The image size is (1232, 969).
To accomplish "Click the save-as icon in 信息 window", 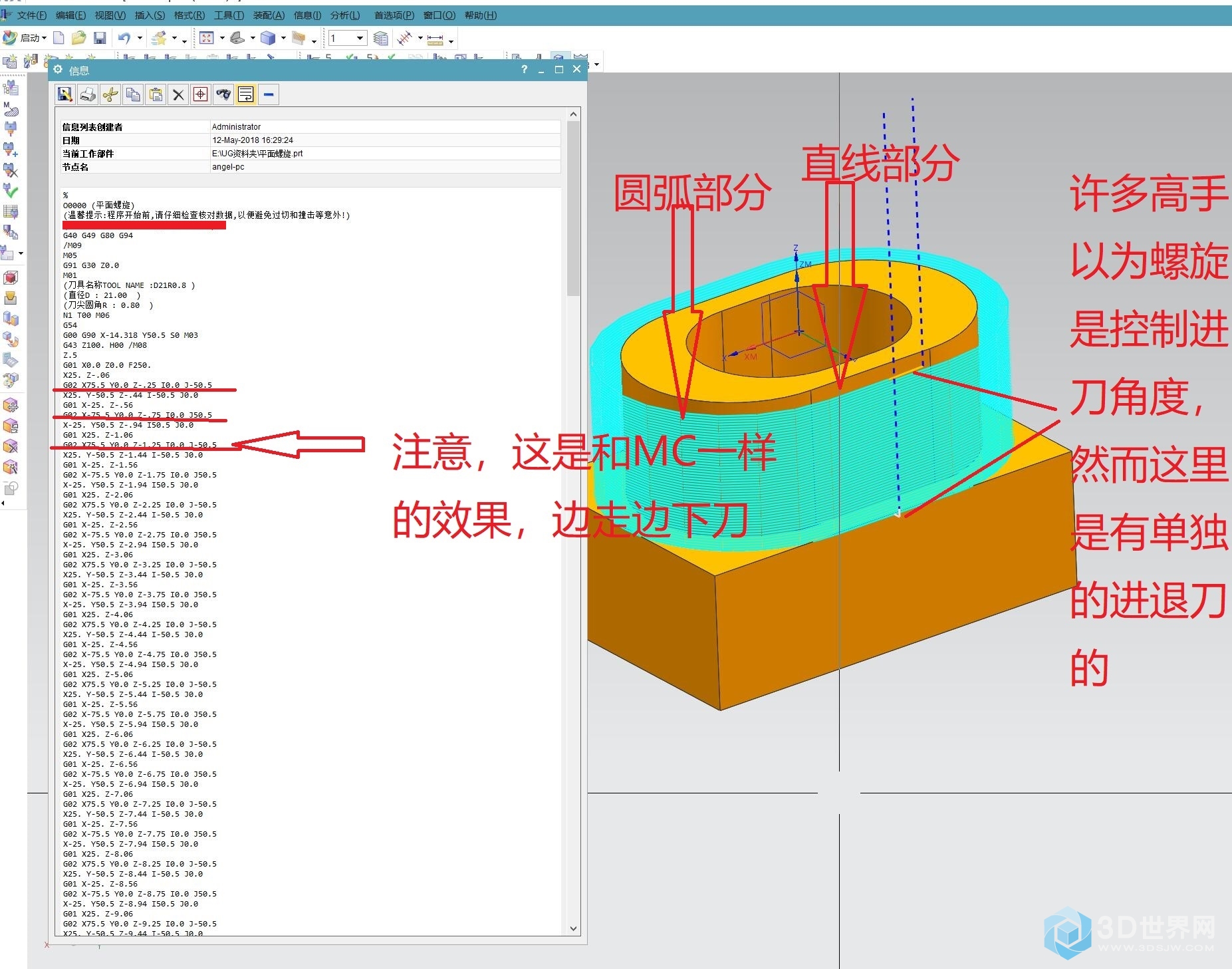I will [x=65, y=95].
